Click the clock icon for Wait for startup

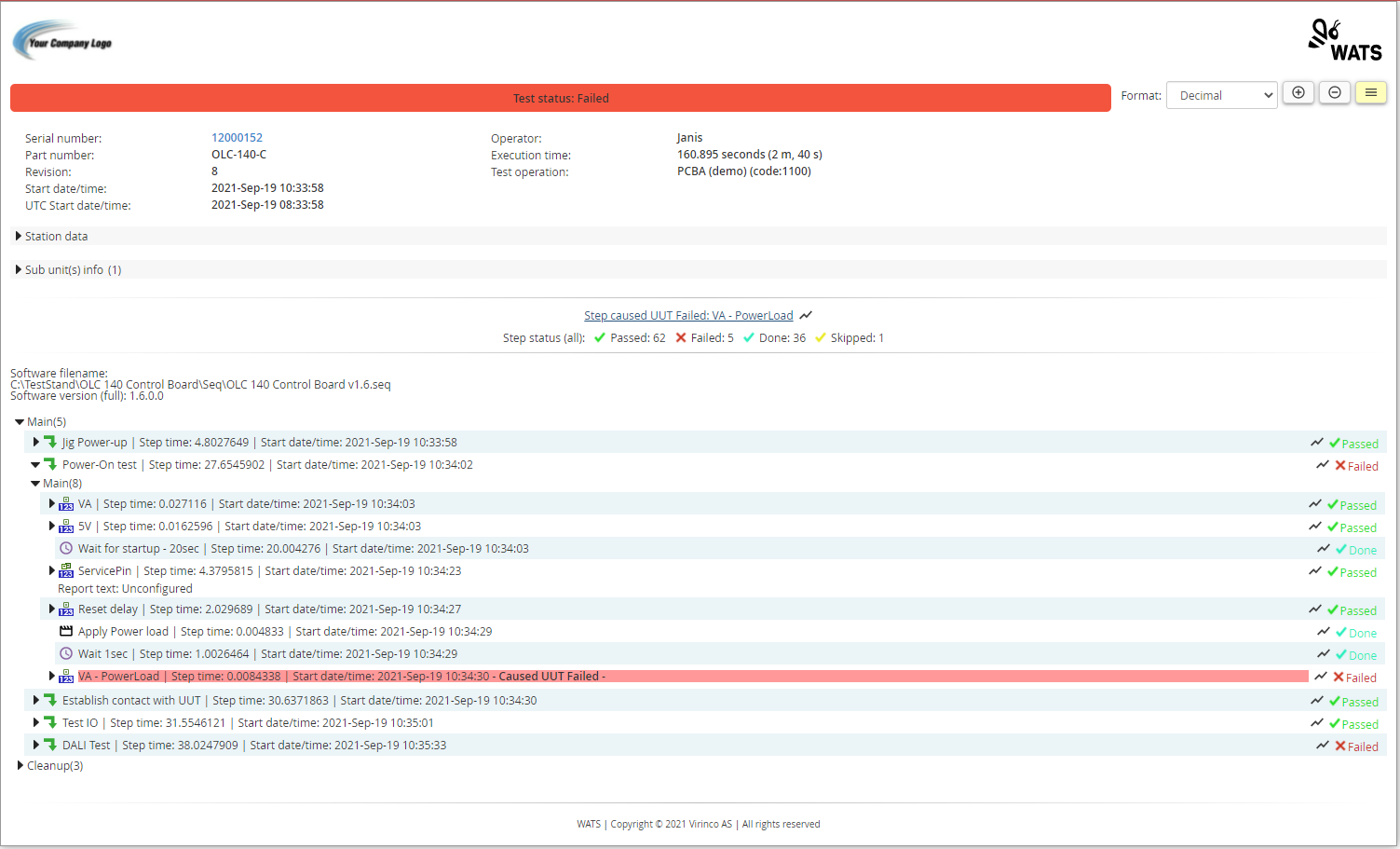click(66, 549)
